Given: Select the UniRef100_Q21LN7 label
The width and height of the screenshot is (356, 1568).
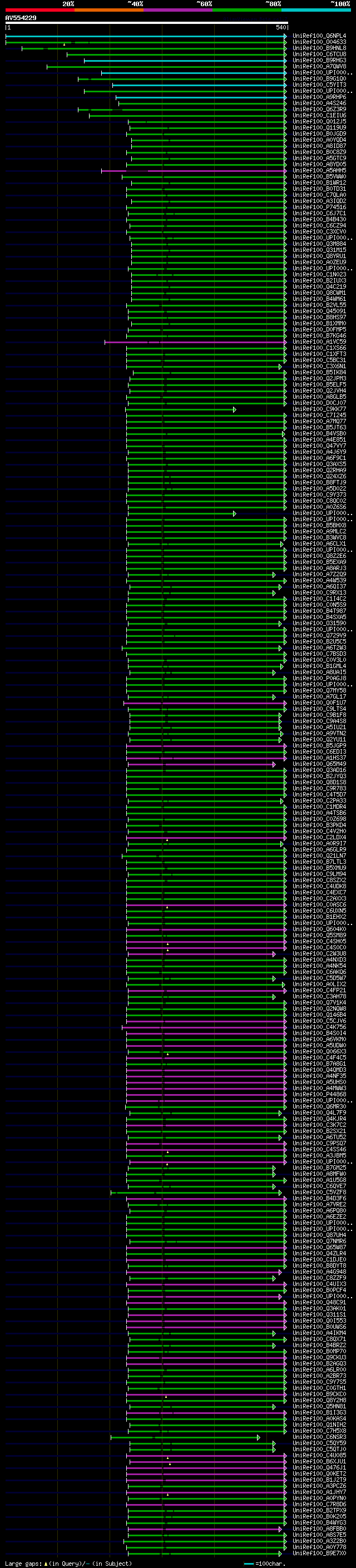Looking at the screenshot, I should point(319,855).
